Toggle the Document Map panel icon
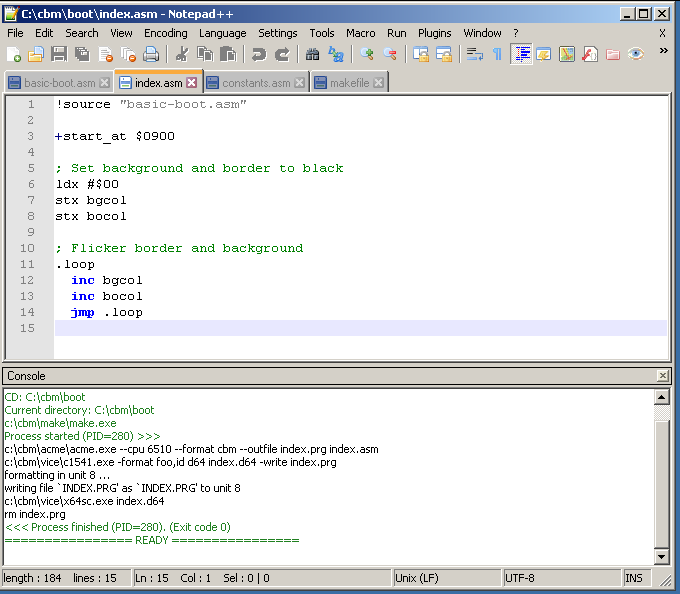Screen dimensions: 680x594 point(567,55)
